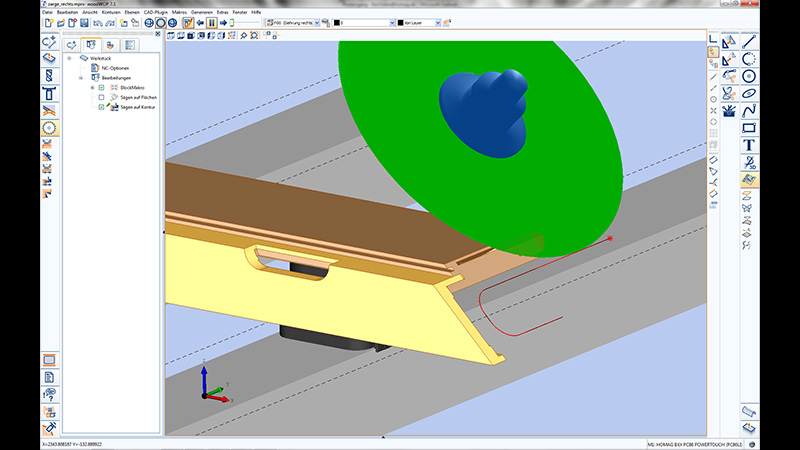Collapse the Werkstück tree node

click(x=69, y=58)
